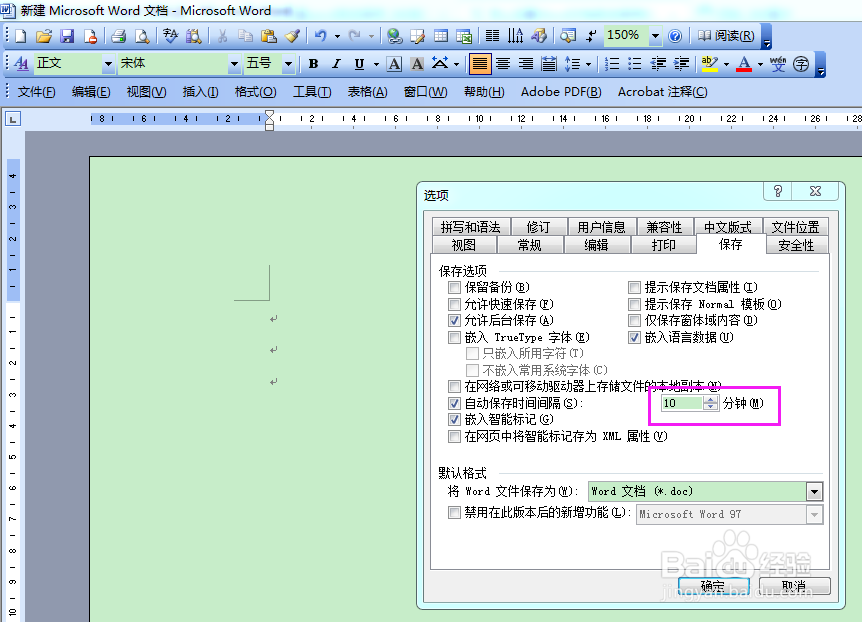
Task: Open a file with the folder icon
Action: coord(43,36)
